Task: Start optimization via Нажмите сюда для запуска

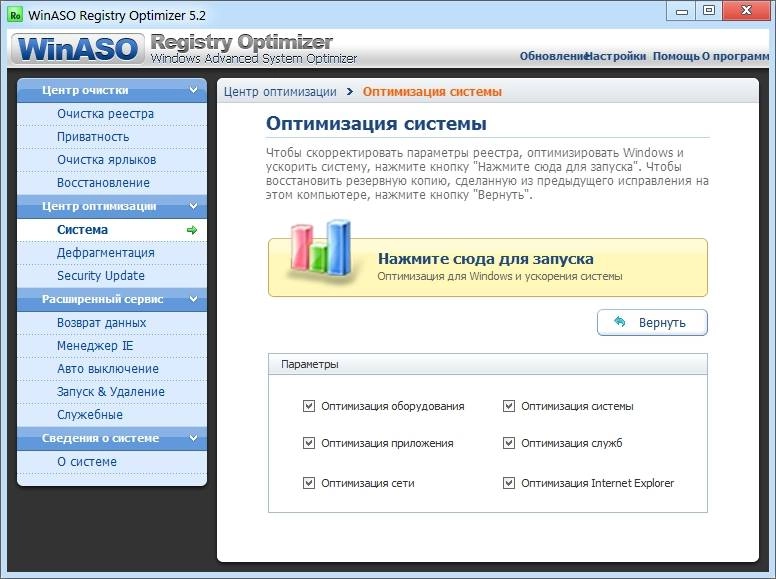Action: pos(487,268)
